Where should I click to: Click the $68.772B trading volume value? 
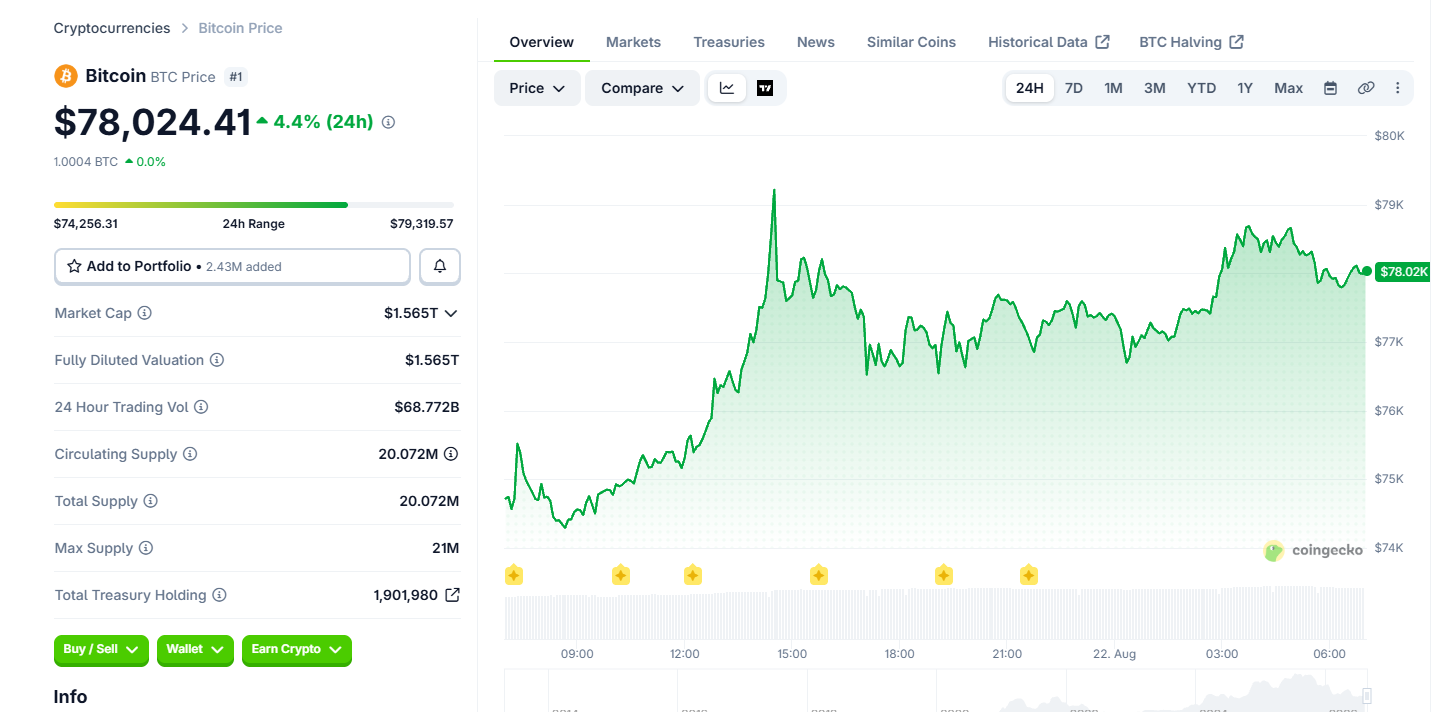point(427,407)
